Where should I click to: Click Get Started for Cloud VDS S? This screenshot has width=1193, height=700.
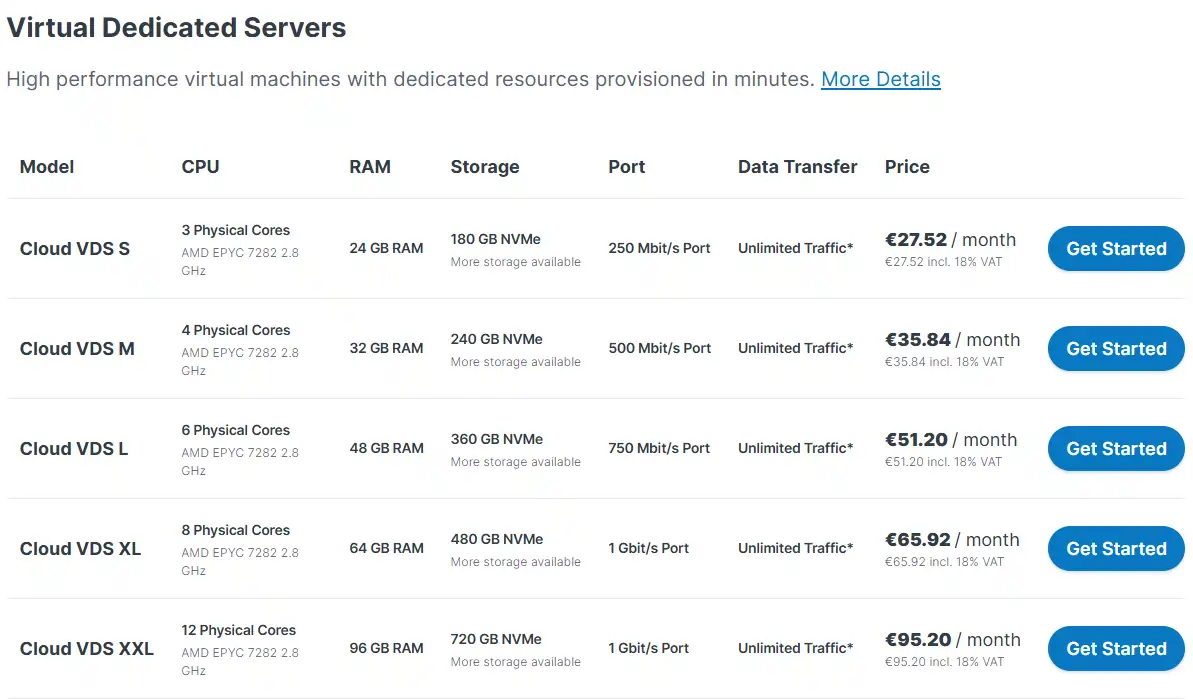click(1116, 249)
